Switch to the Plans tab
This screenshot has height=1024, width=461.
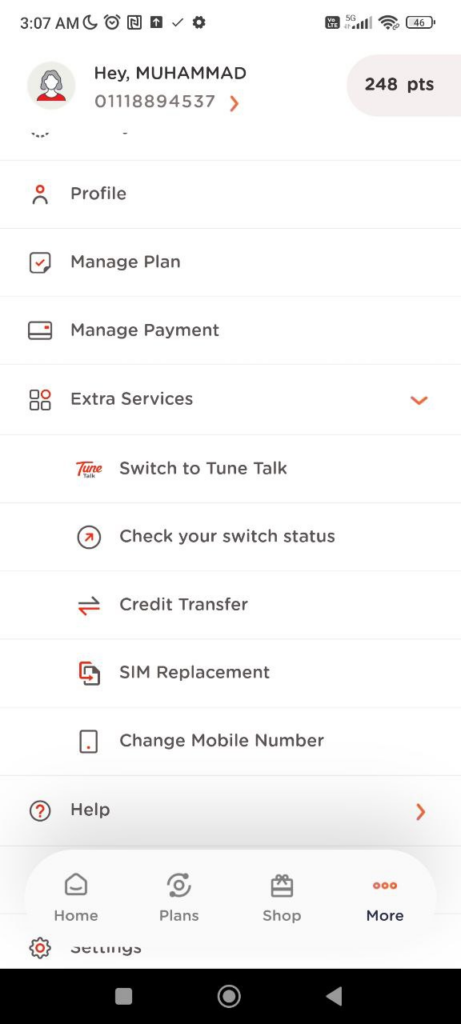click(x=179, y=899)
